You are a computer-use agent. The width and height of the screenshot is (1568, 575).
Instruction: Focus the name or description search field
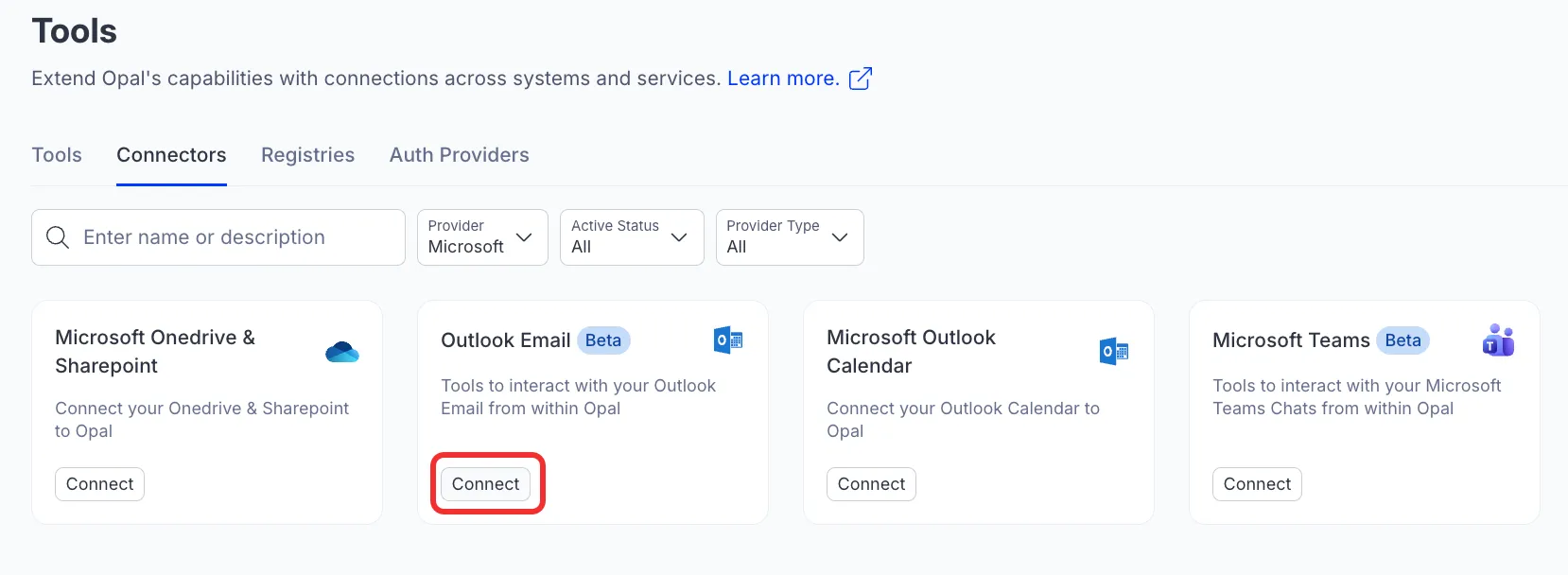point(218,237)
